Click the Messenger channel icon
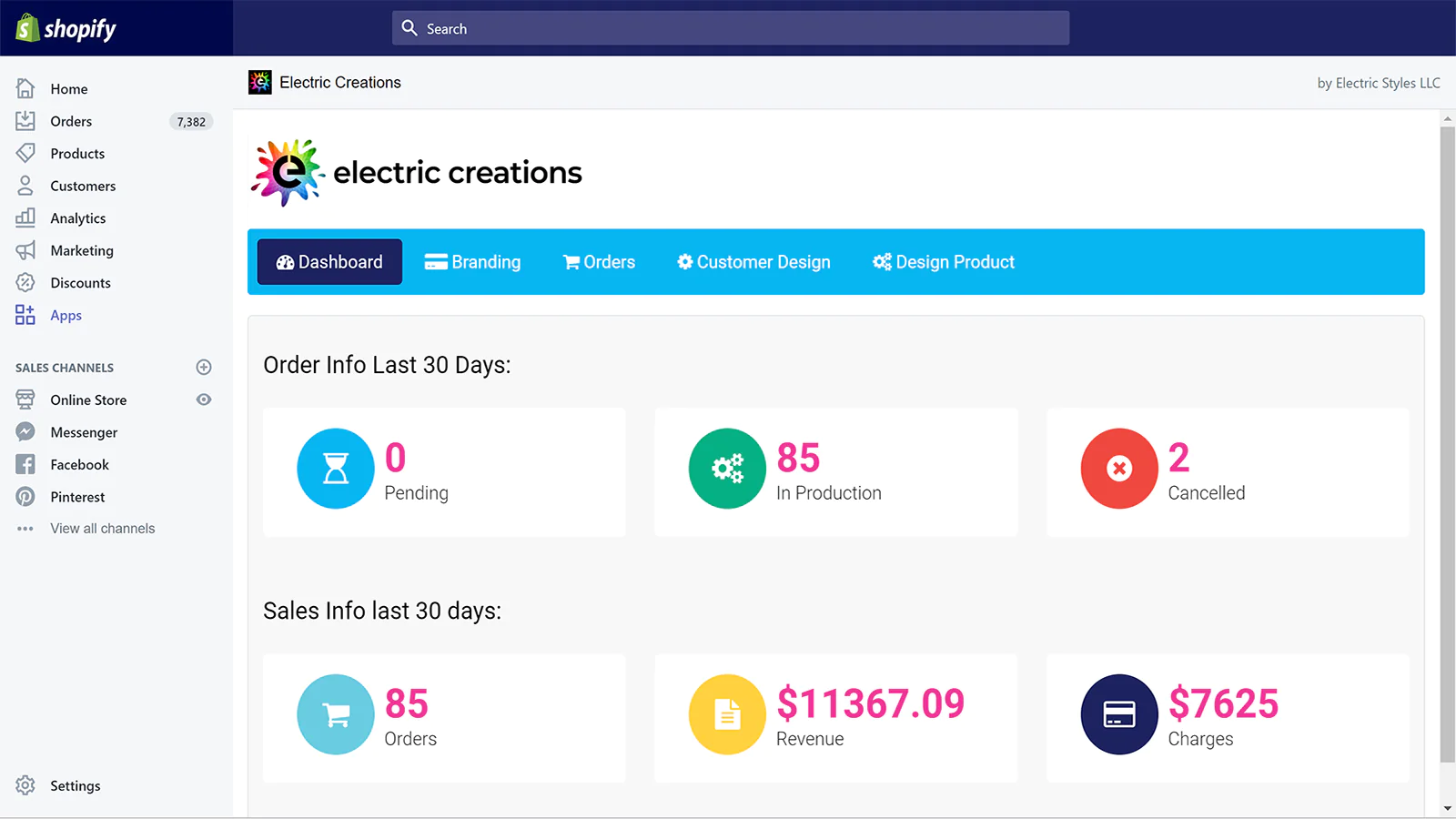This screenshot has width=1456, height=819. pyautogui.click(x=25, y=432)
